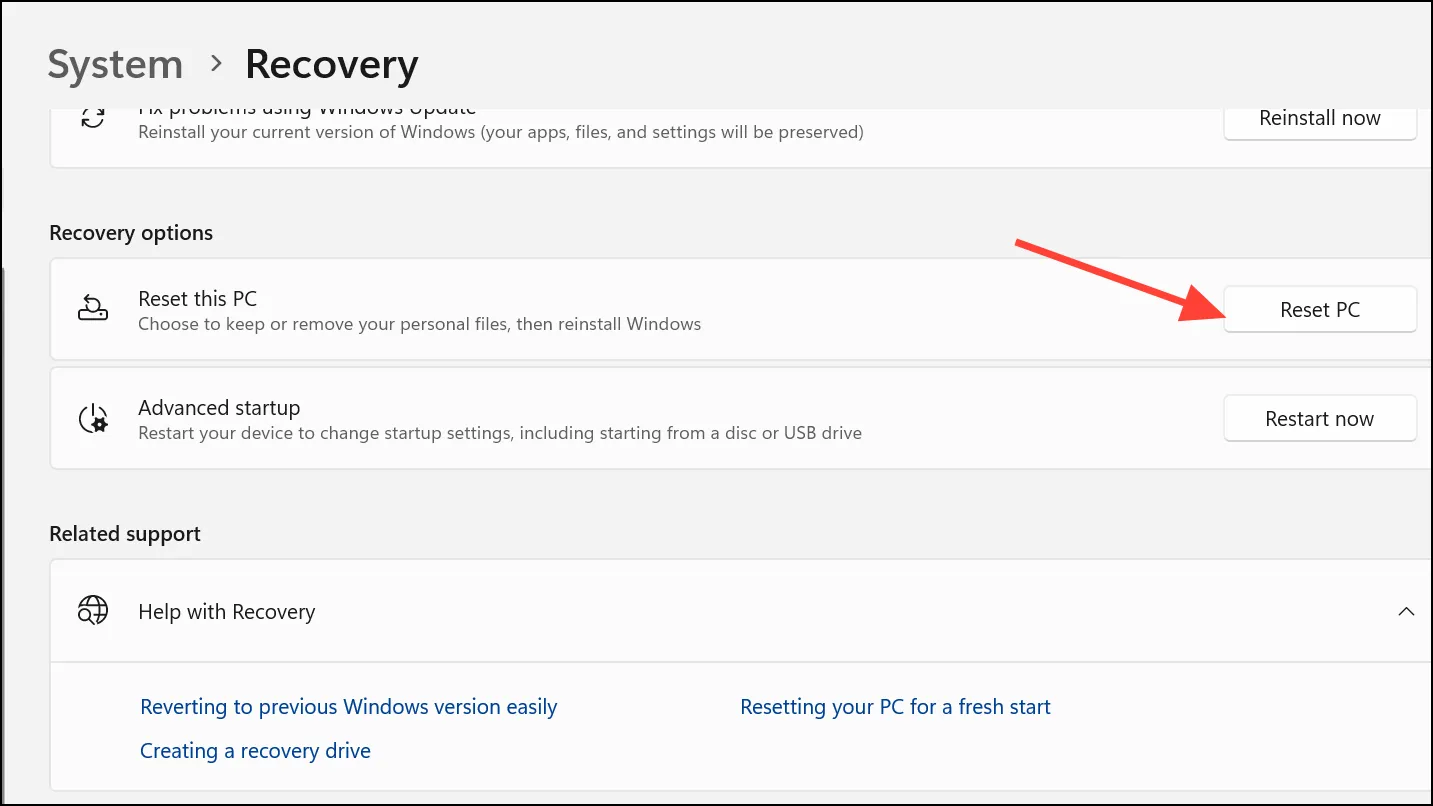The image size is (1433, 806).
Task: Select the Reset this PC title text
Action: [198, 298]
